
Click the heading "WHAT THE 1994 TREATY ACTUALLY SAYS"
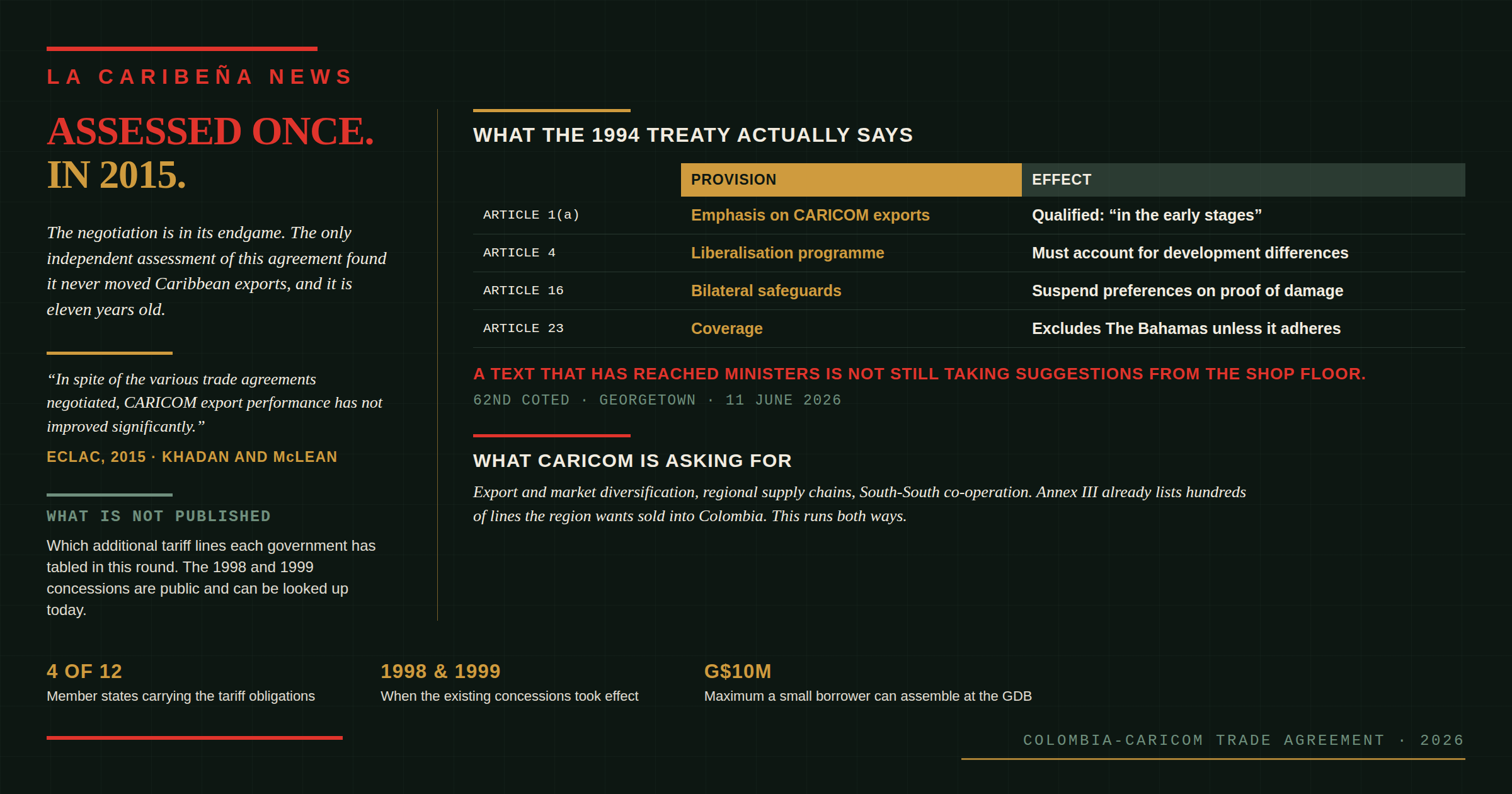(693, 135)
